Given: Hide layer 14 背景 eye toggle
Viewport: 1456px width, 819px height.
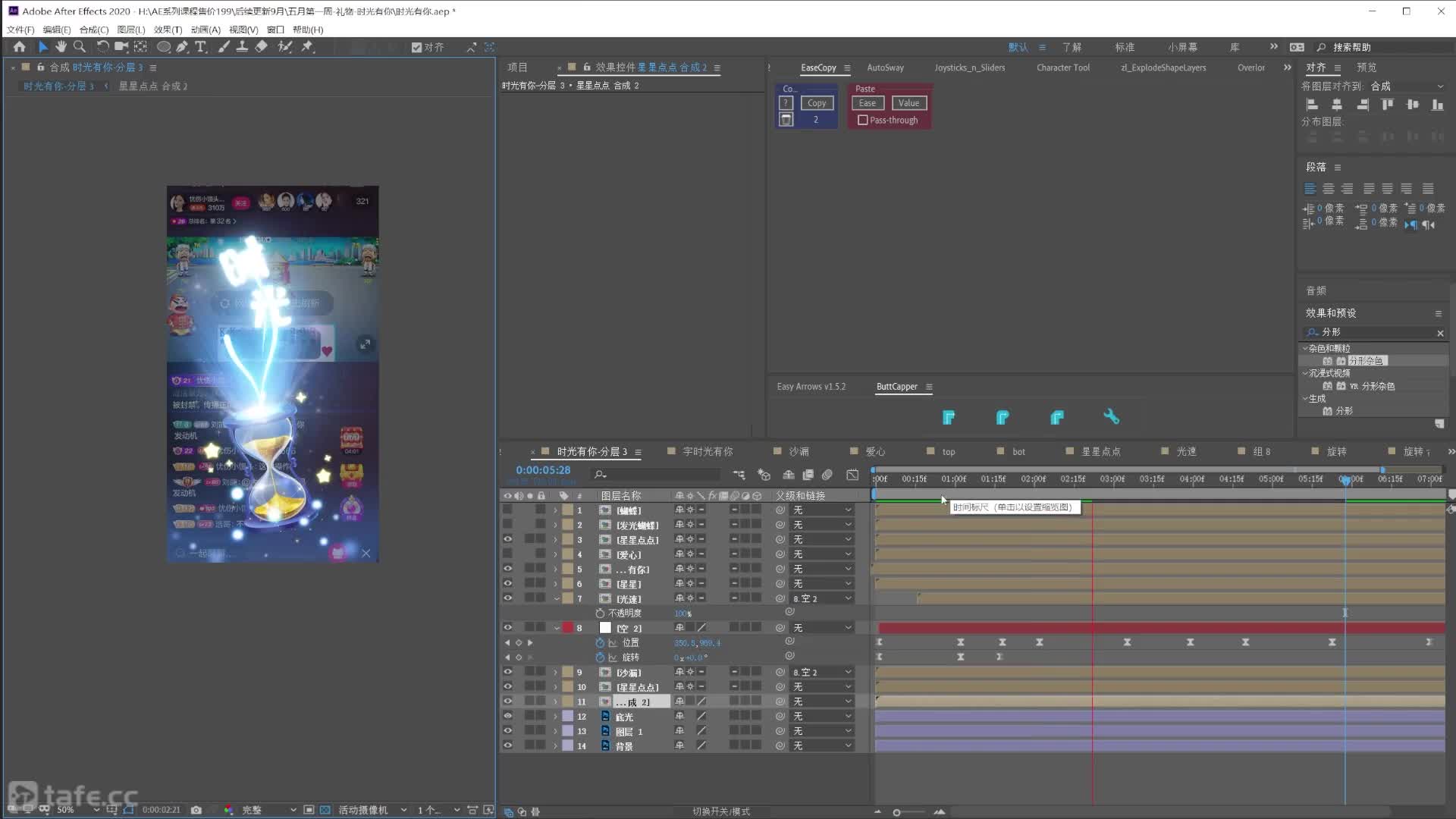Looking at the screenshot, I should 507,745.
